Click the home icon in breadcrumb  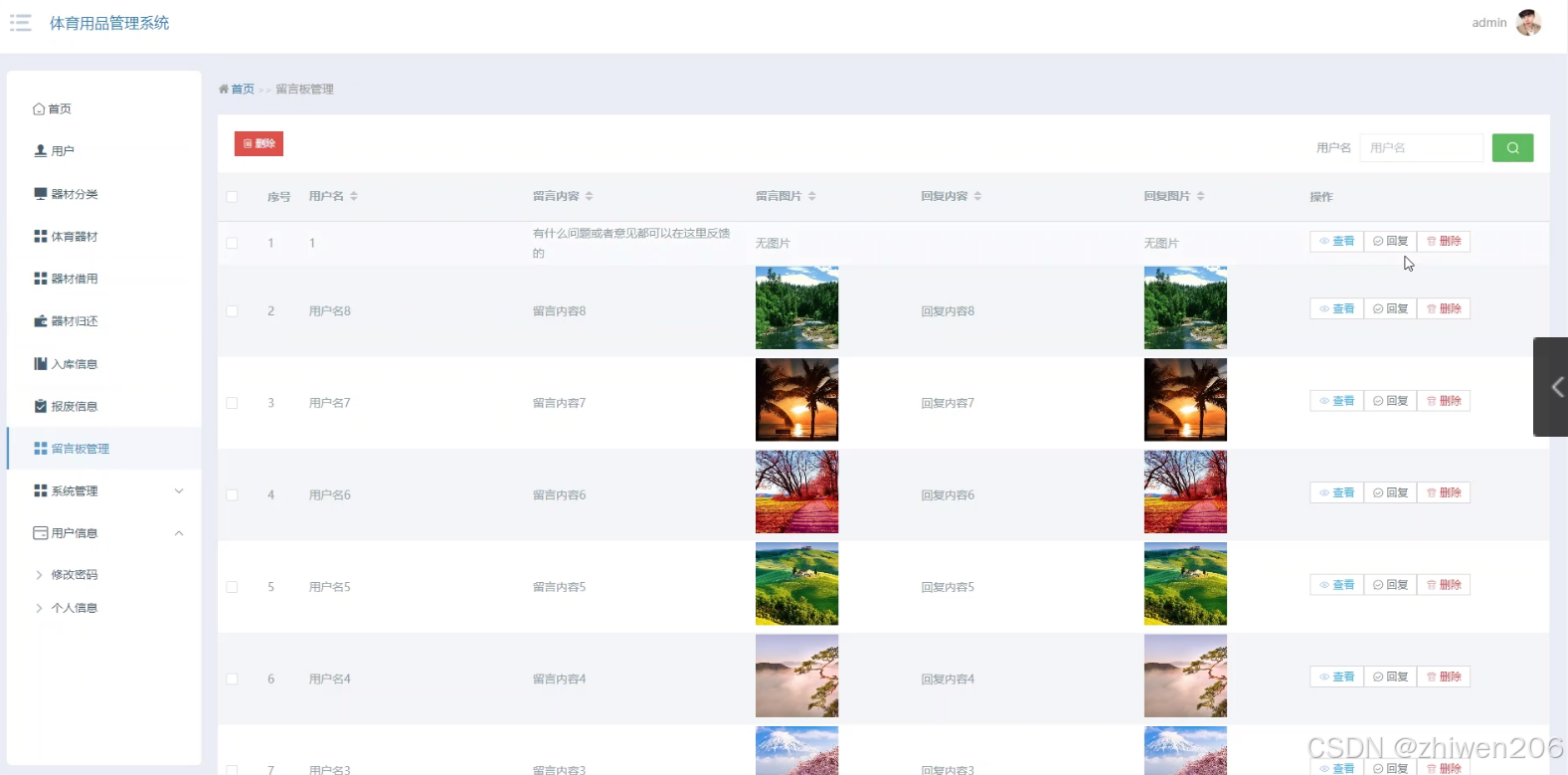click(224, 89)
